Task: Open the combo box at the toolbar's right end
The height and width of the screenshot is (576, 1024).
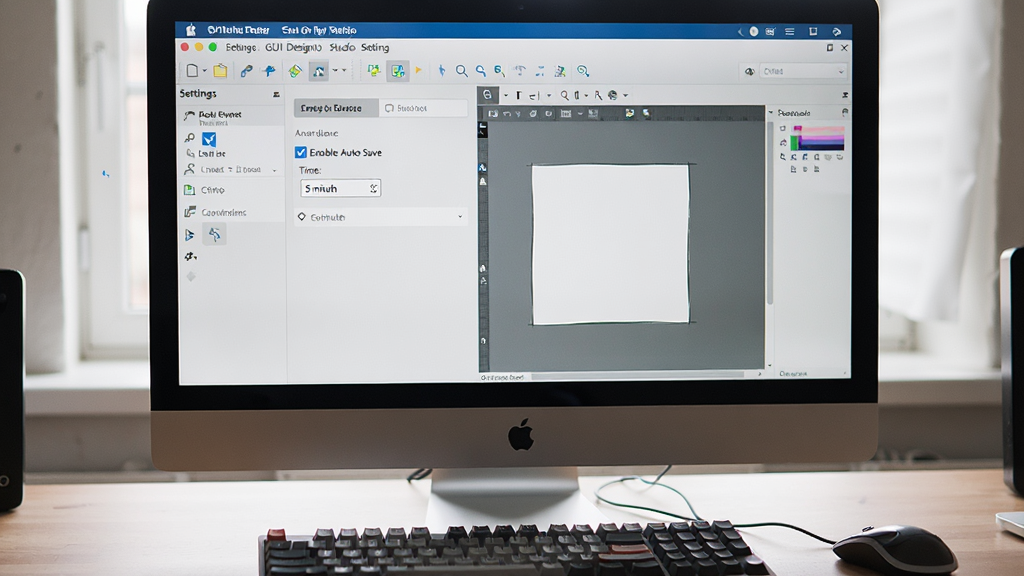Action: tap(803, 71)
